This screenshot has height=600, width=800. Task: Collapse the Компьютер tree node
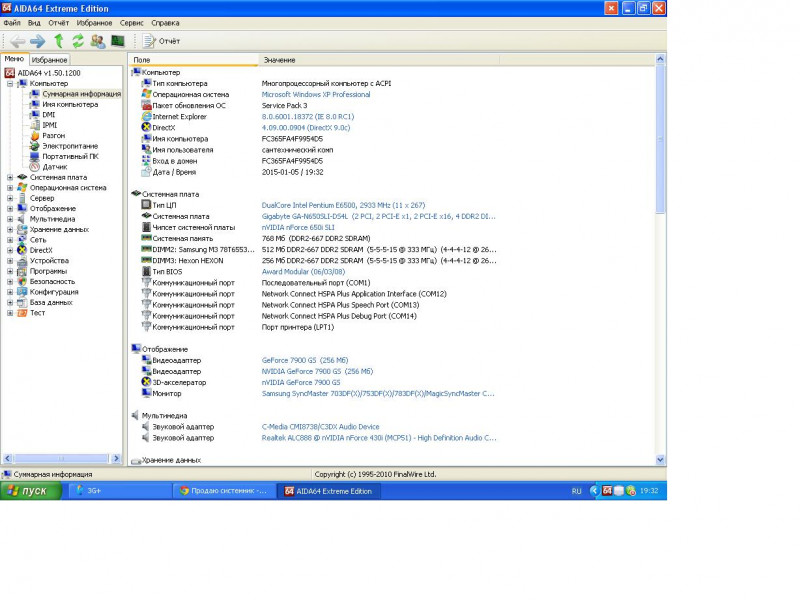click(x=10, y=84)
